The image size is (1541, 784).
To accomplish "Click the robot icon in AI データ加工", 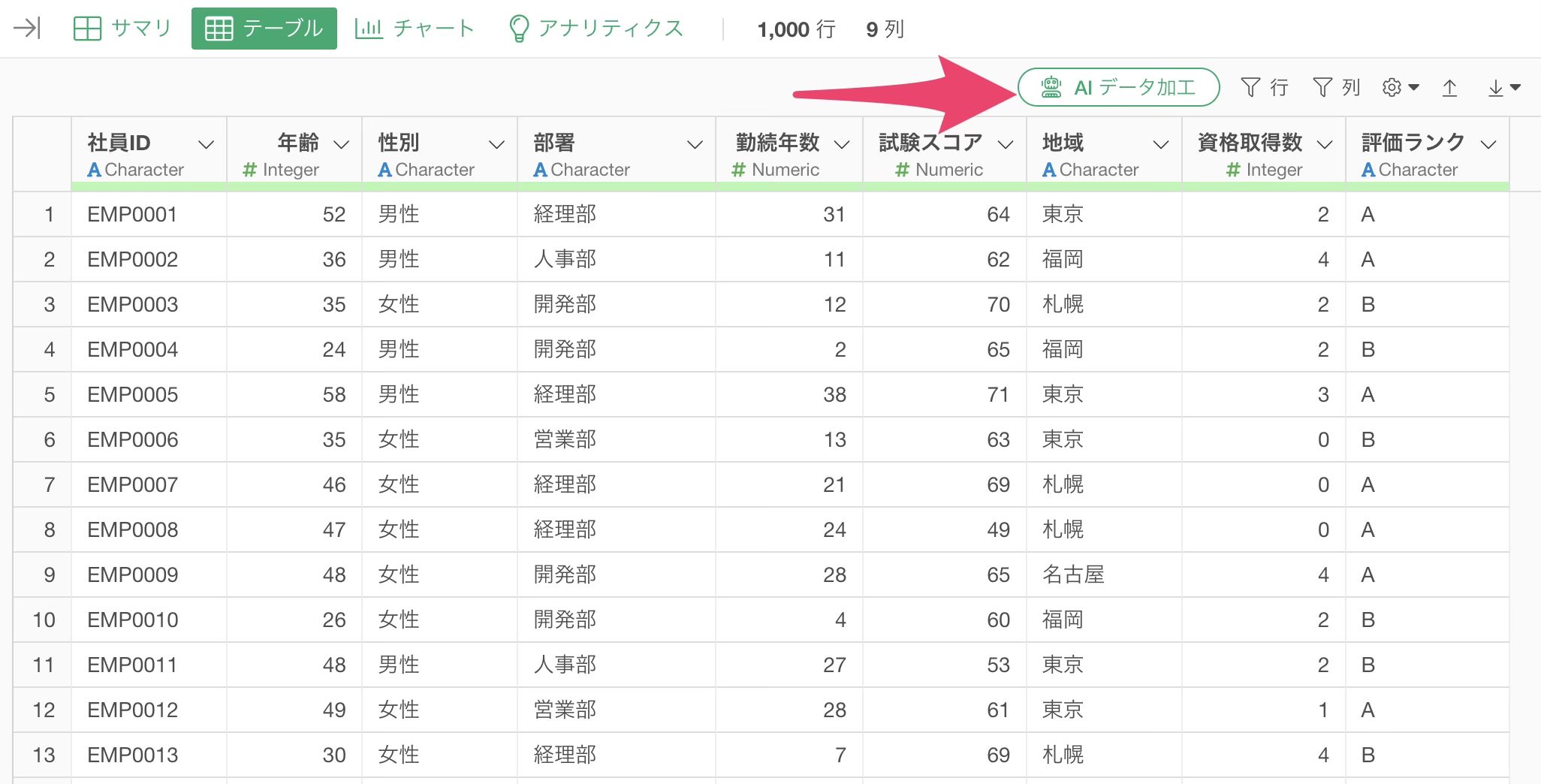I will pos(1051,88).
